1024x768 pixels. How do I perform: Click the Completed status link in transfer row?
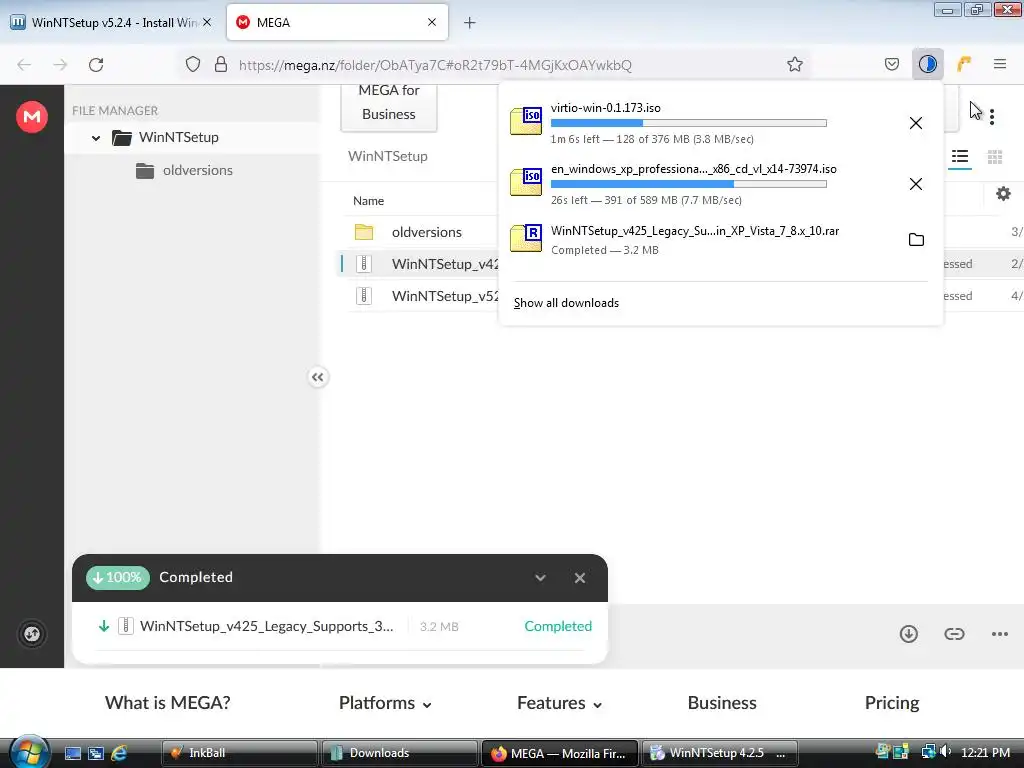tap(558, 626)
